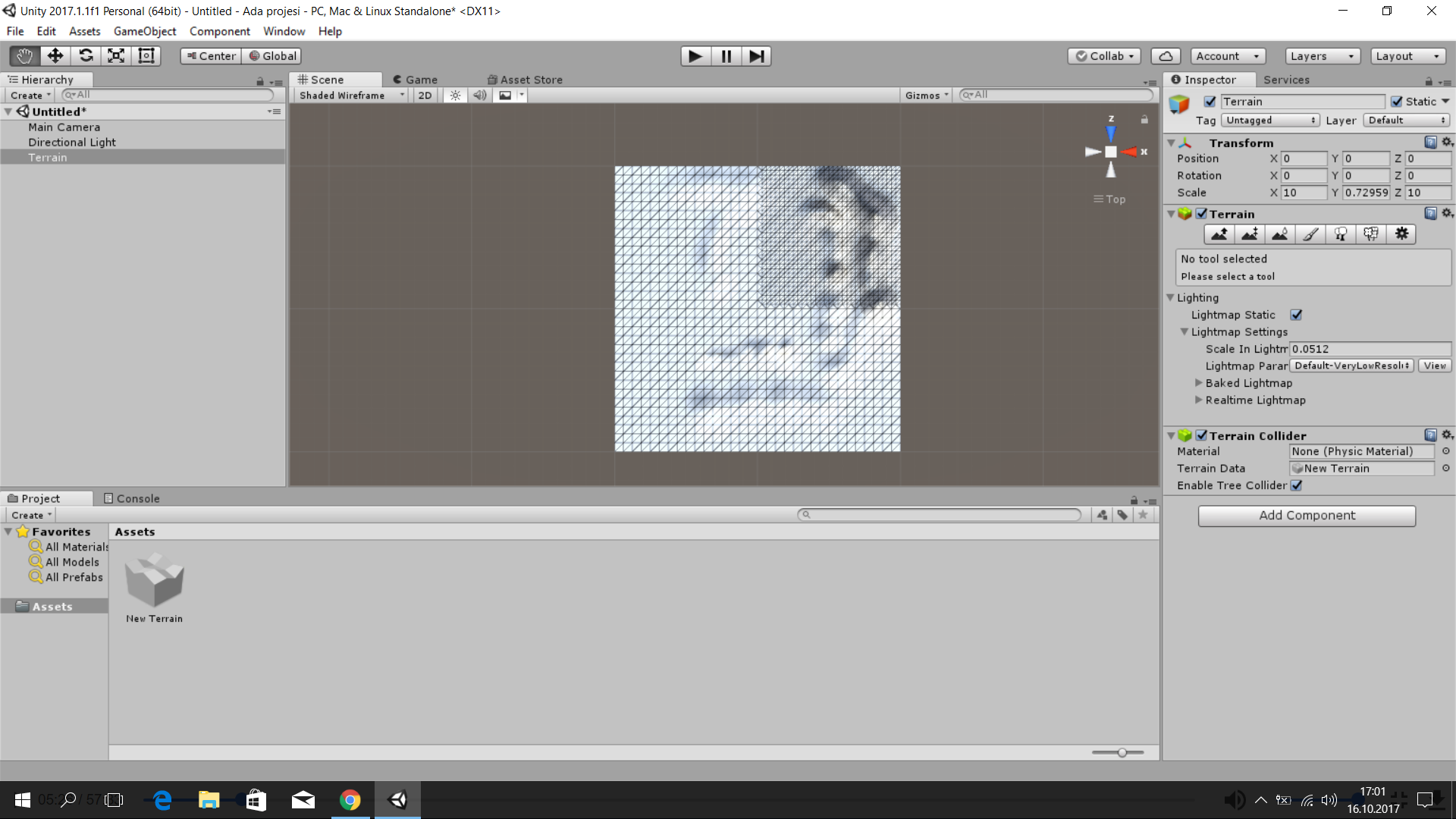The height and width of the screenshot is (819, 1456).
Task: Select the Raise/Lower Terrain tool
Action: [1219, 234]
